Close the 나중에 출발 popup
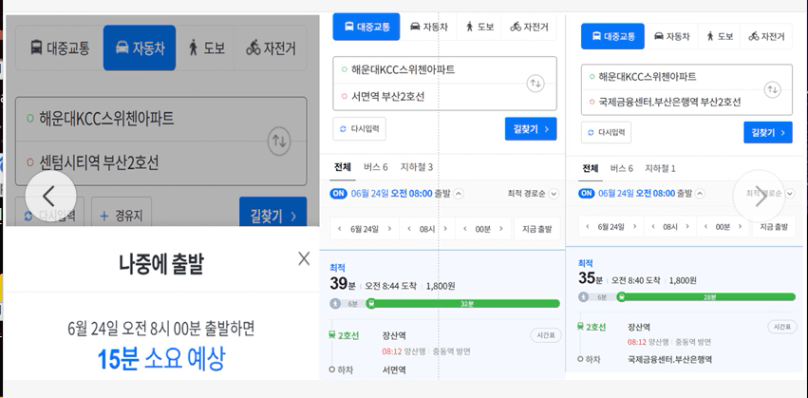Screen dimensions: 808x398 pyautogui.click(x=304, y=259)
